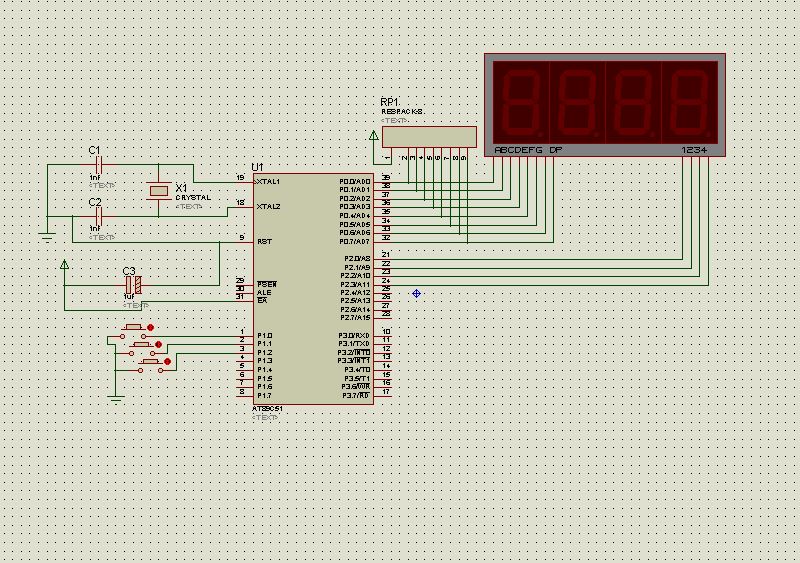Click the P2.3/A11 pin label
The image size is (800, 563).
click(x=356, y=284)
